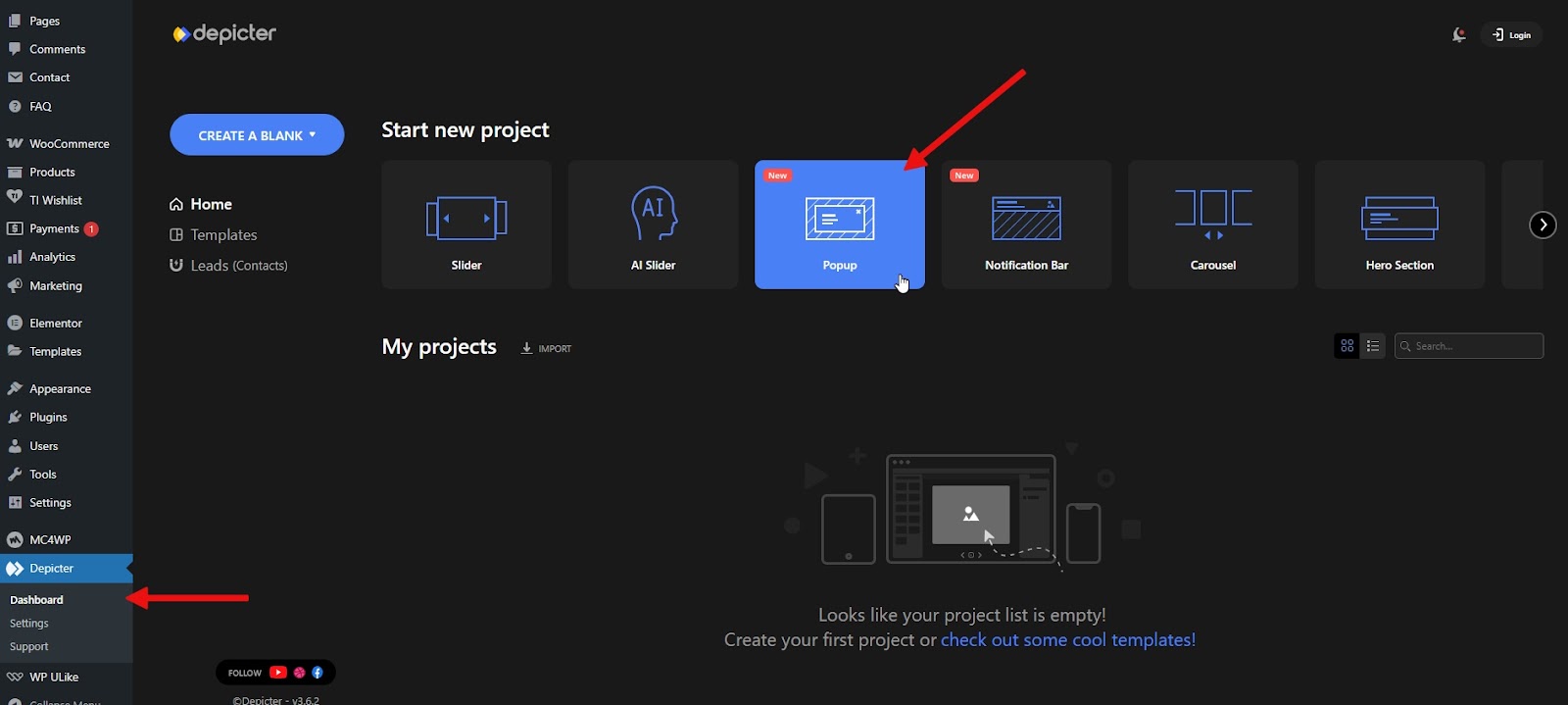The width and height of the screenshot is (1568, 705).
Task: Open WooCommerce menu in sidebar
Action: click(x=69, y=143)
